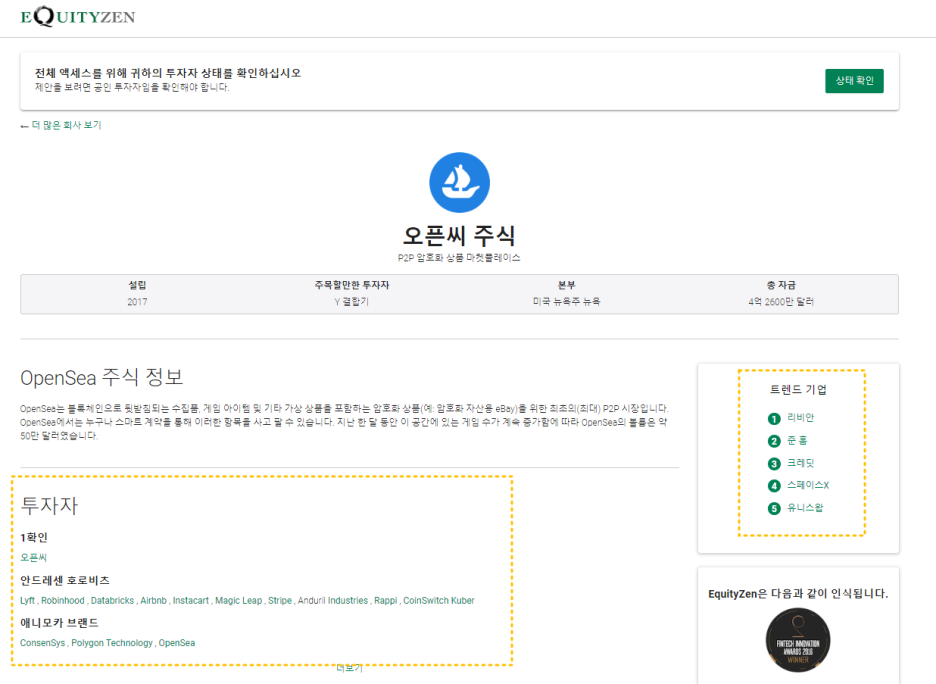Click the OpenSea ship logo
The image size is (936, 684).
[459, 182]
